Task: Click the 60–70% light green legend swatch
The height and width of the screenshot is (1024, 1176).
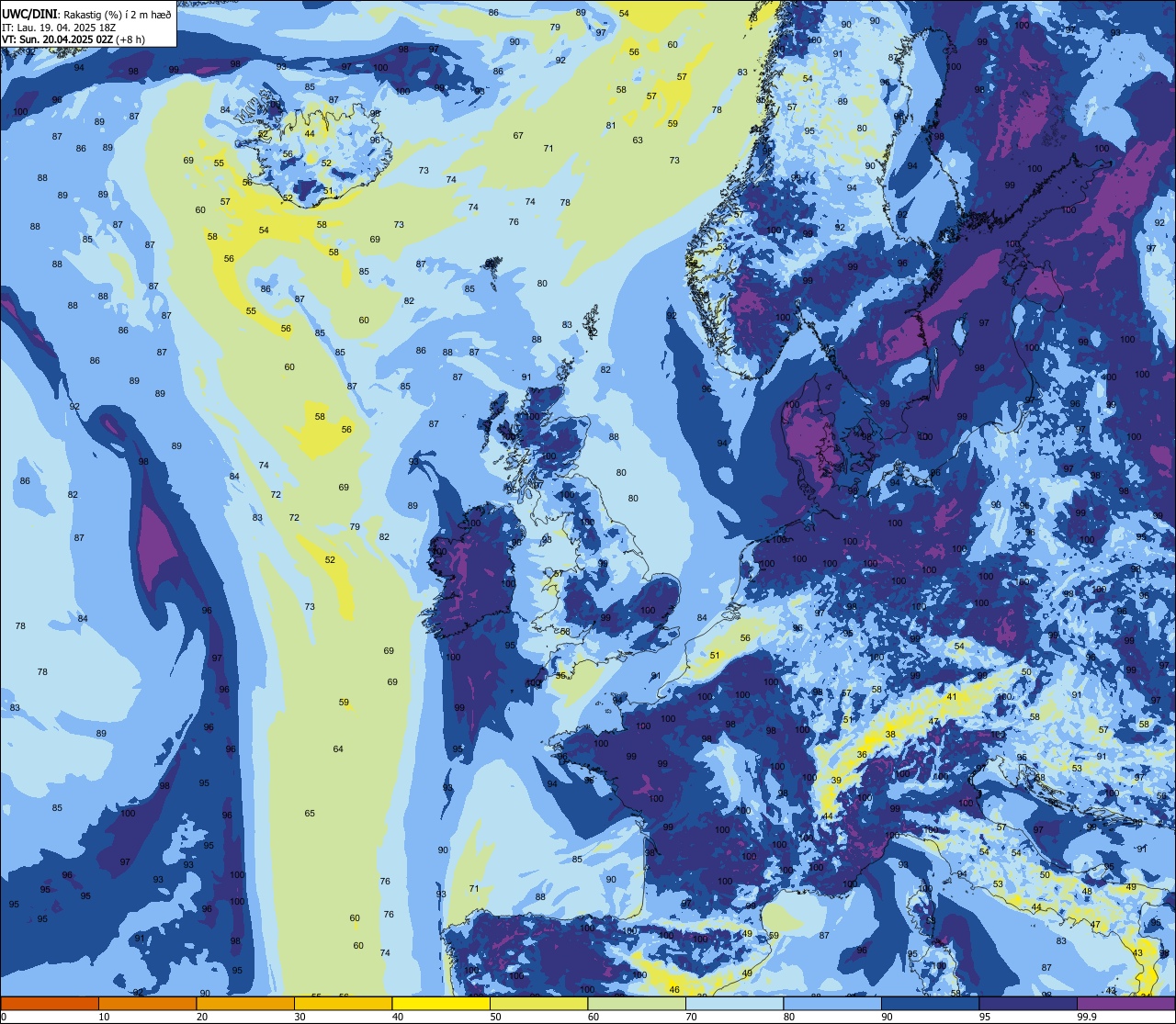Action: [x=637, y=1003]
